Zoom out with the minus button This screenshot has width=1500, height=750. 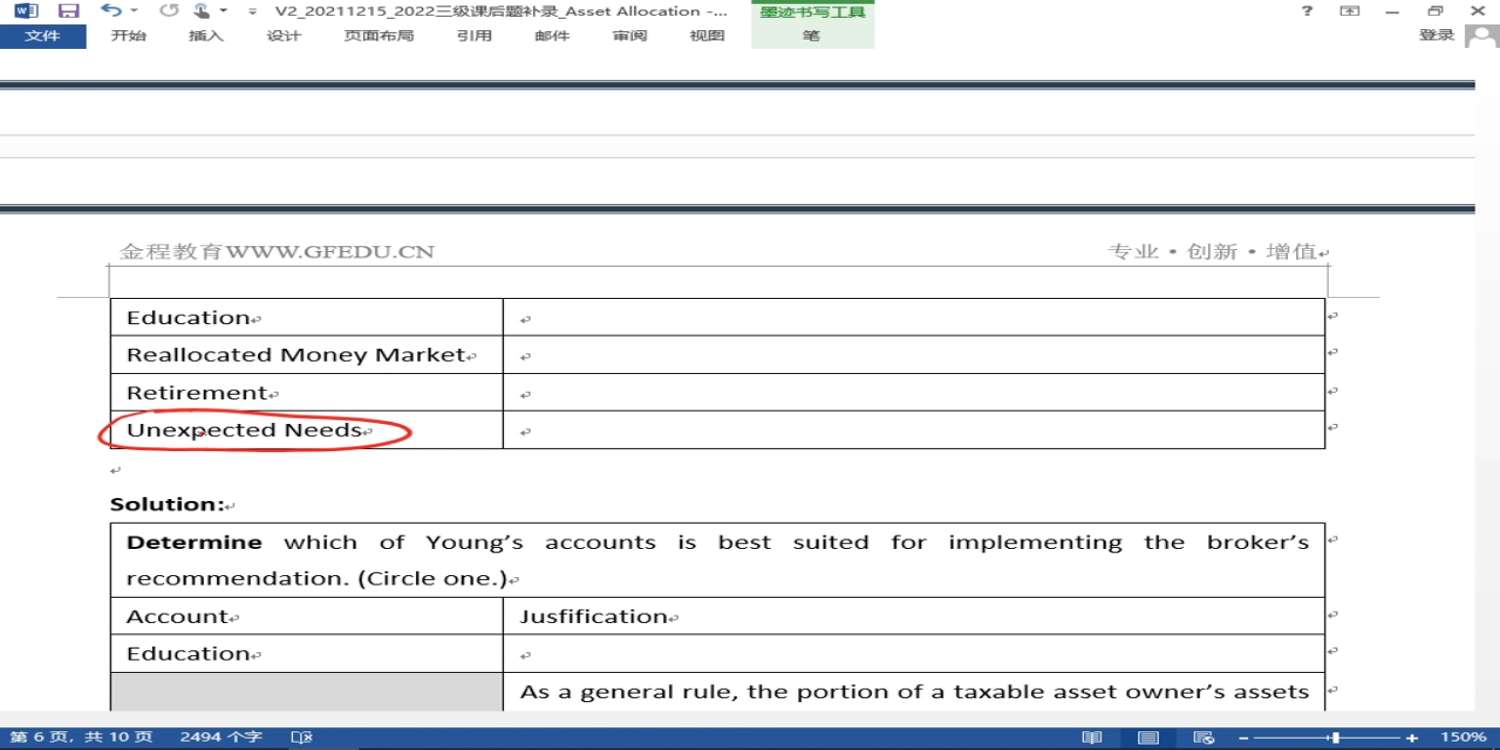coord(1244,738)
